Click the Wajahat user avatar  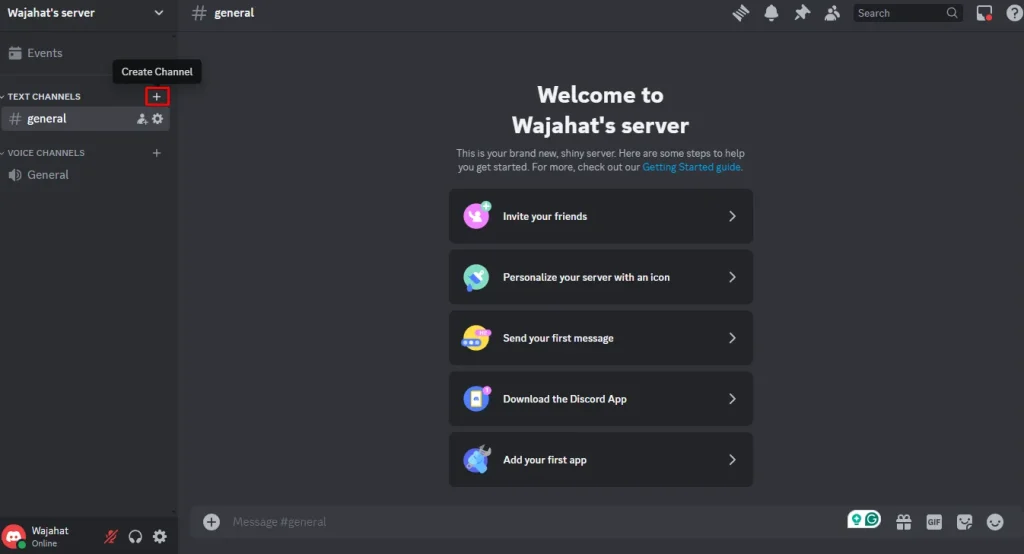click(x=14, y=536)
